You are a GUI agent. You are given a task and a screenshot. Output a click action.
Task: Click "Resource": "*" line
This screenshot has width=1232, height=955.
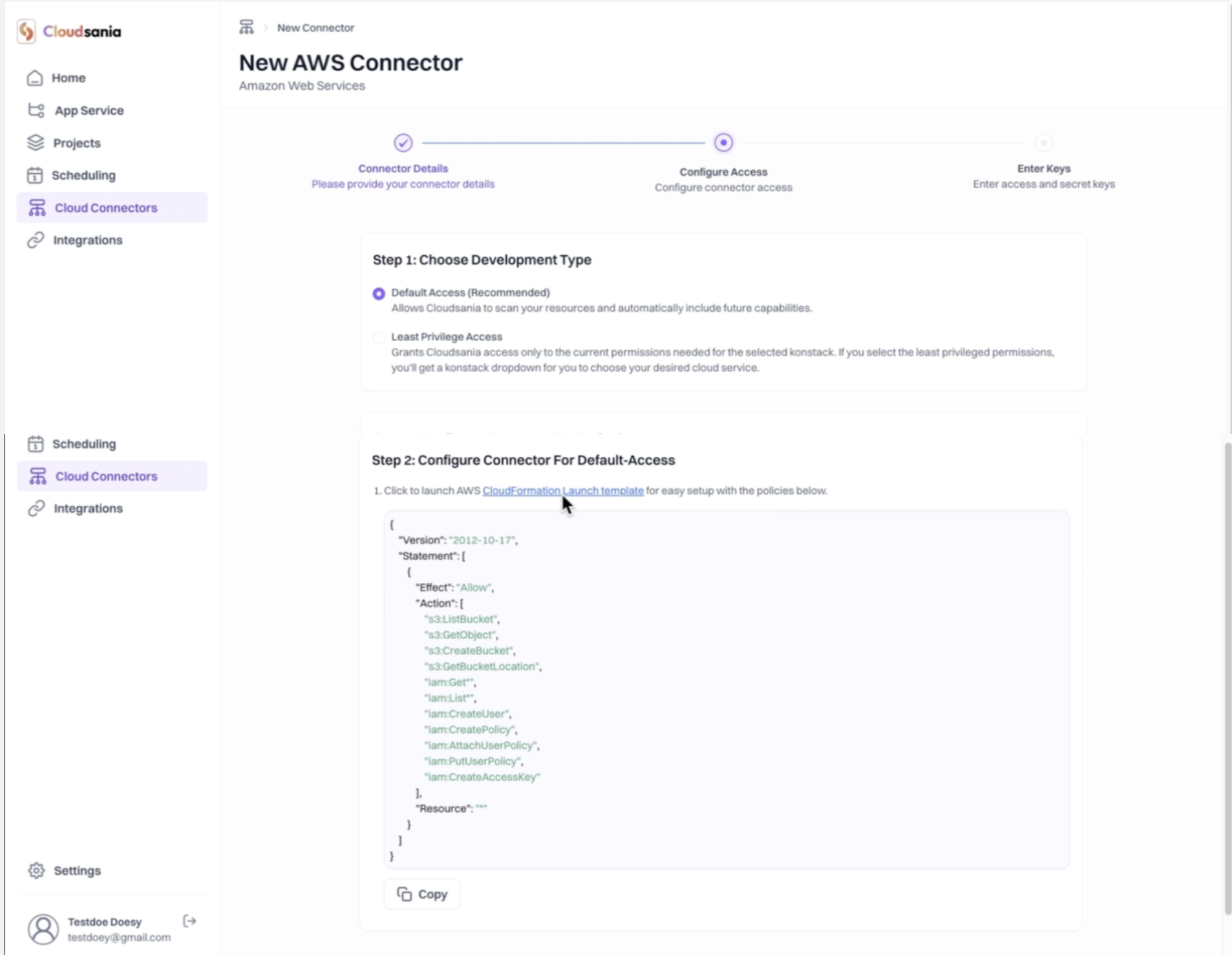[451, 808]
